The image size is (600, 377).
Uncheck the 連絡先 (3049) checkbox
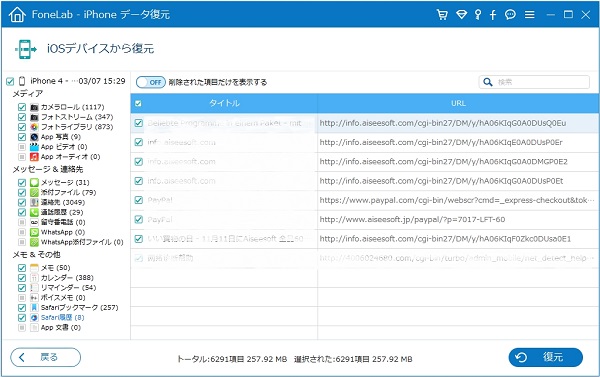[22, 202]
